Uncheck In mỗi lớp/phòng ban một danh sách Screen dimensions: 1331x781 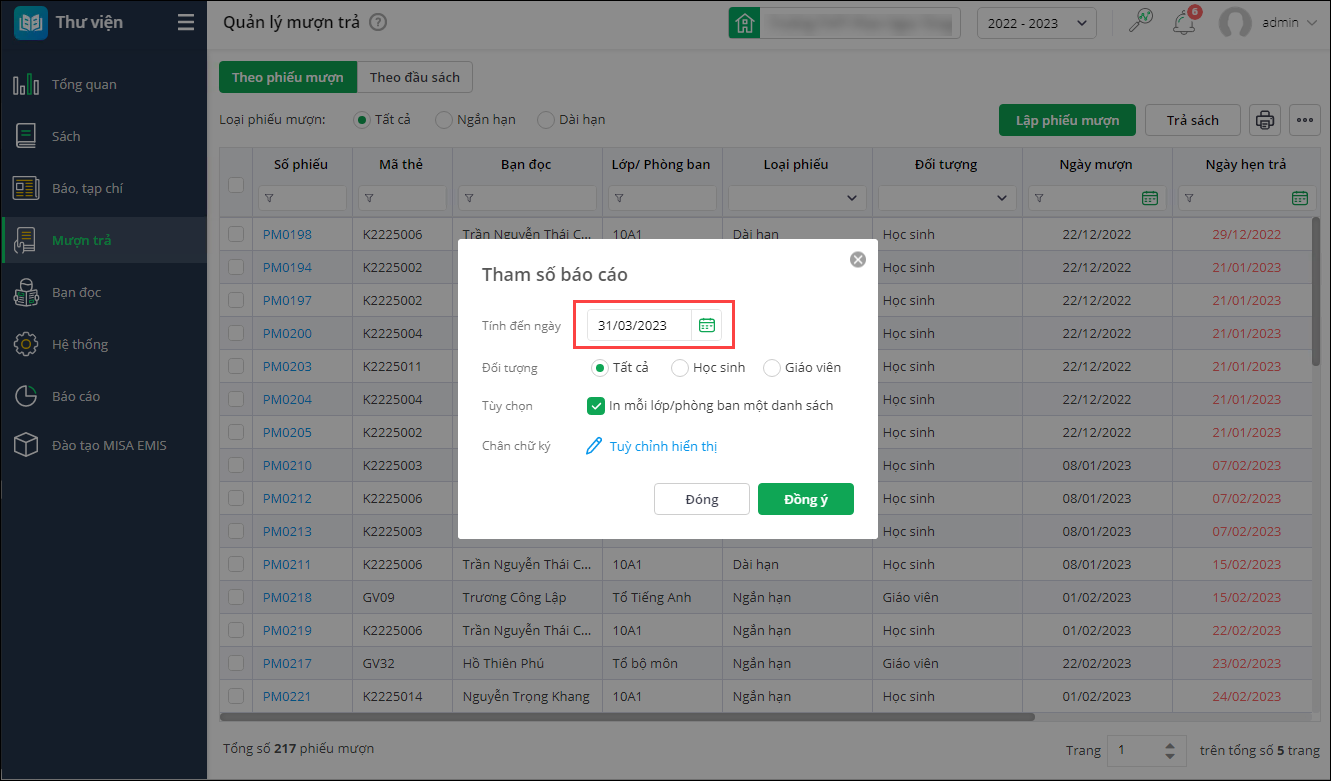[596, 406]
